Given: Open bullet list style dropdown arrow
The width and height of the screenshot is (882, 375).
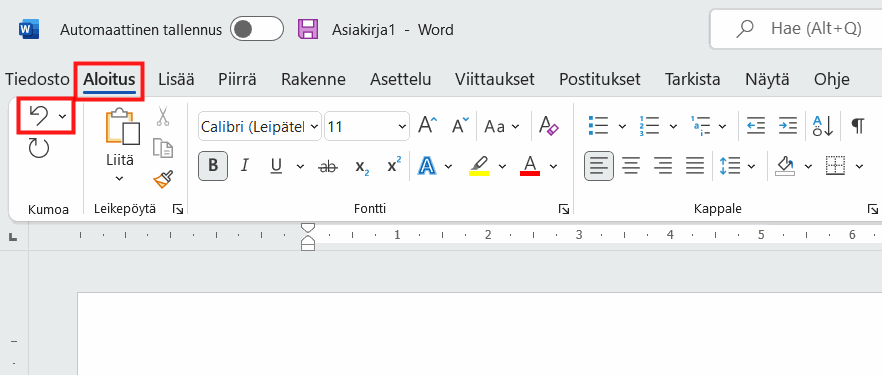Looking at the screenshot, I should point(622,126).
